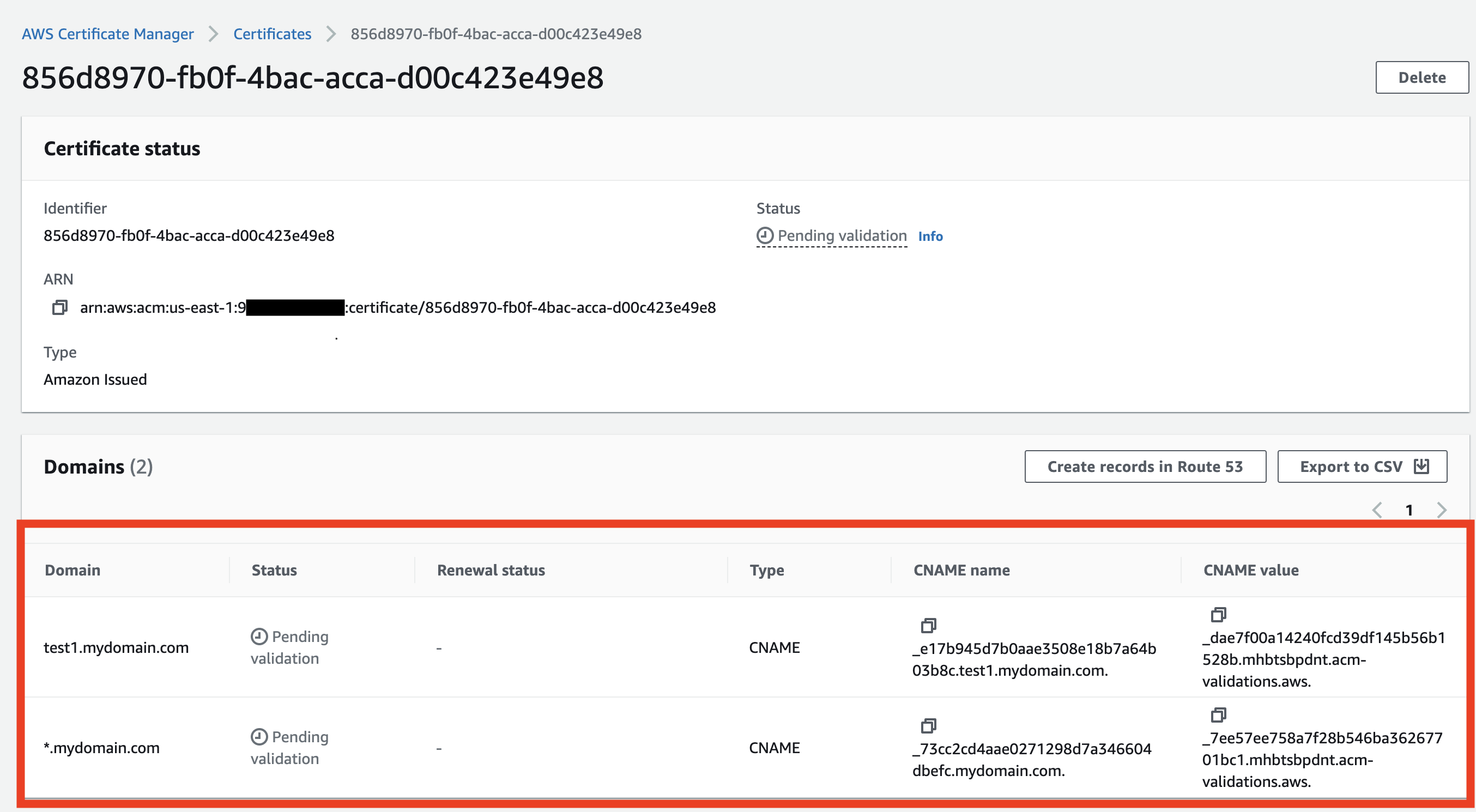Select page 1 in domains pagination
The height and width of the screenshot is (812, 1476).
click(x=1409, y=510)
